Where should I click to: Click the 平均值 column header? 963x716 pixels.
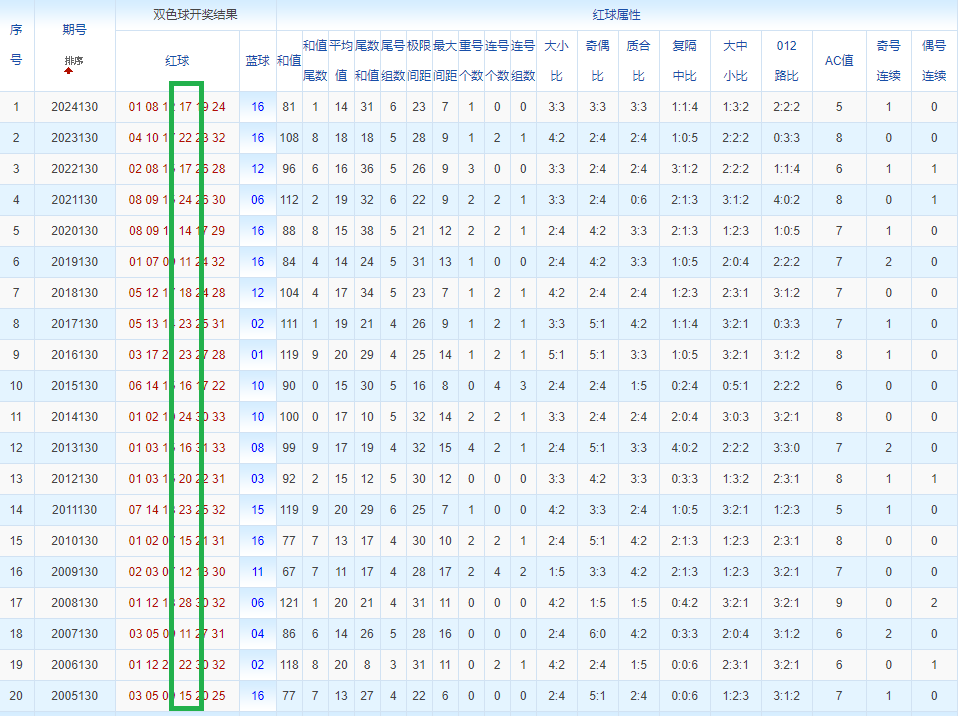[341, 60]
